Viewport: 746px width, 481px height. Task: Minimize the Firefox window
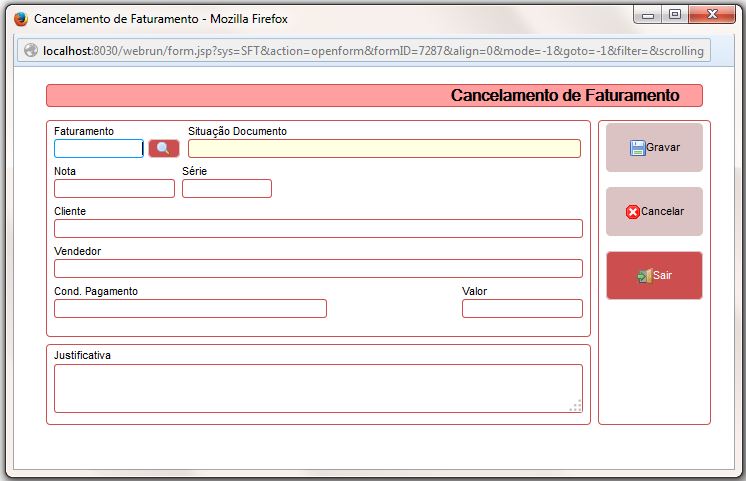[x=648, y=15]
